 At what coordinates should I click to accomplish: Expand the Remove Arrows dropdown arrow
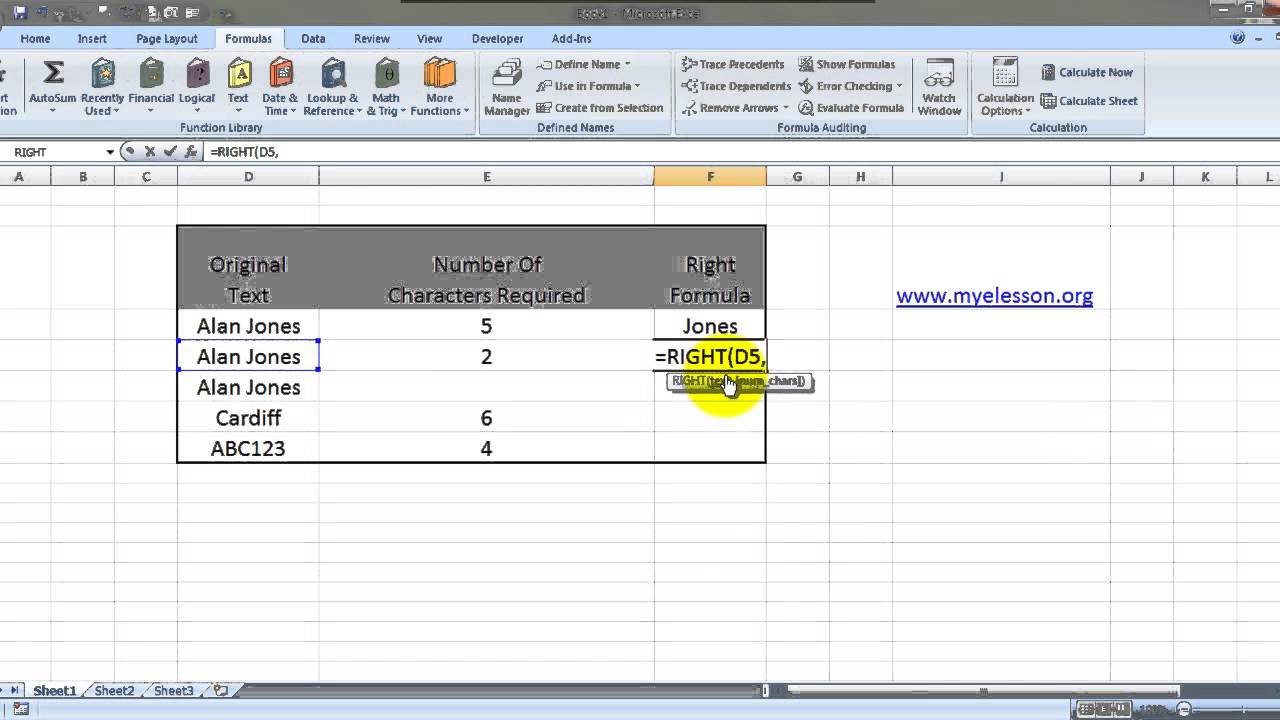pos(785,108)
